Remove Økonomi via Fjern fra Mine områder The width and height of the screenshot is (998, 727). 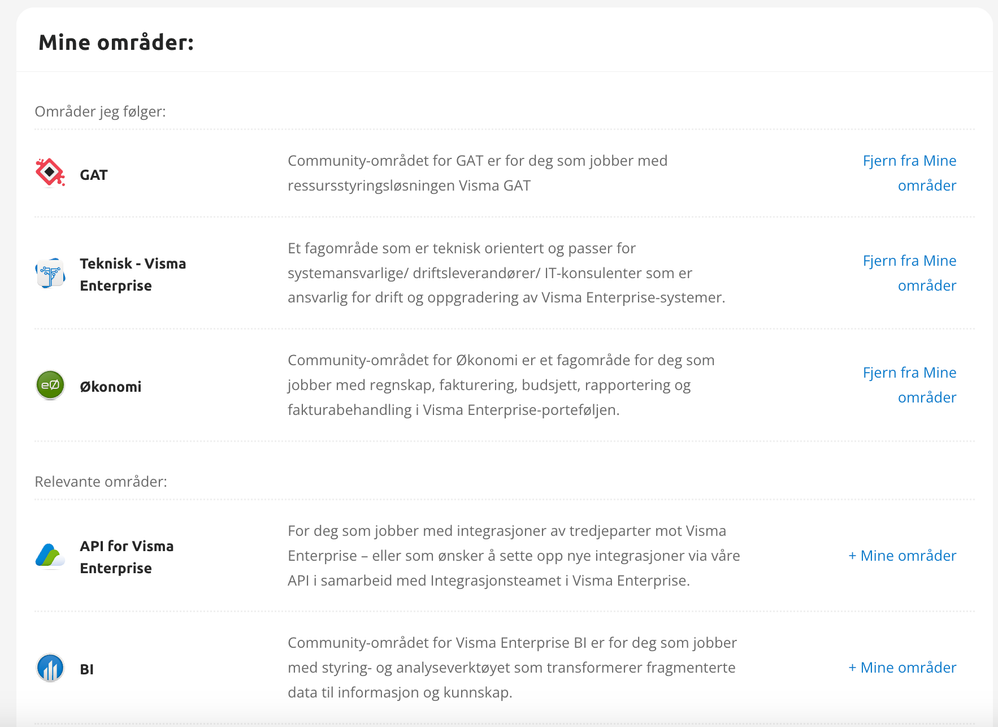(x=910, y=385)
